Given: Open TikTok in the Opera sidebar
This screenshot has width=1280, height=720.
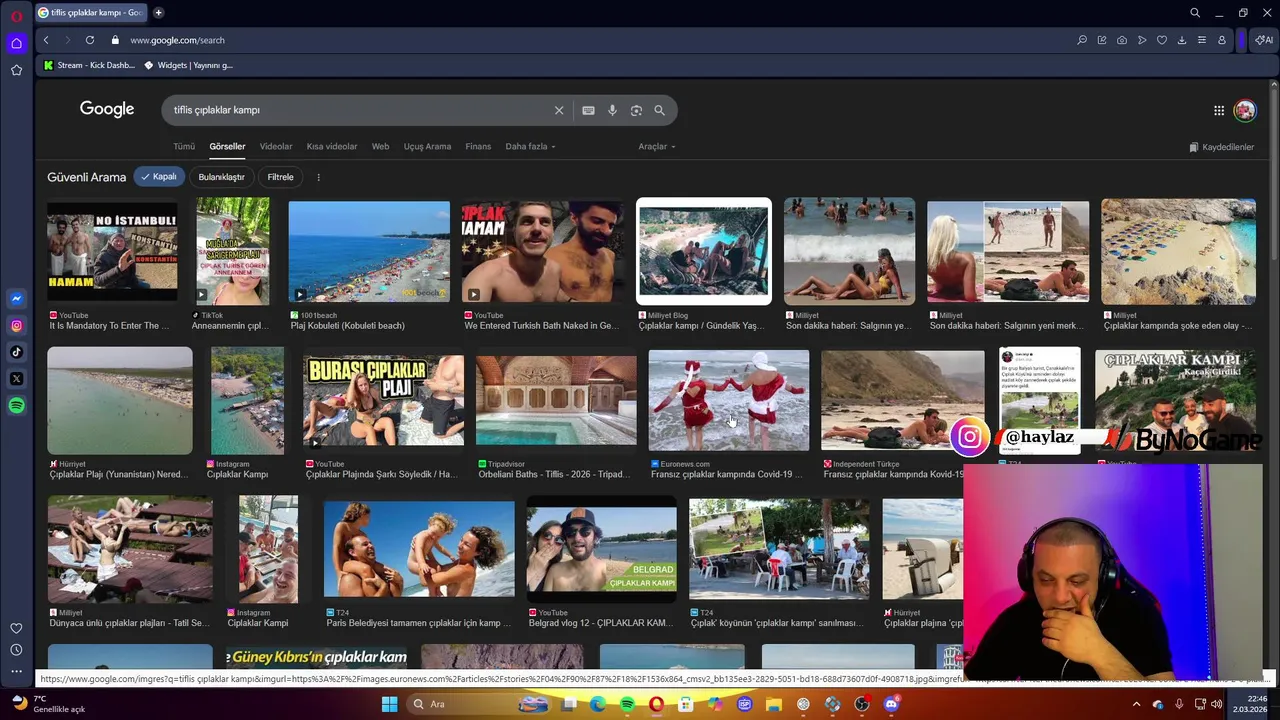Looking at the screenshot, I should pyautogui.click(x=16, y=352).
